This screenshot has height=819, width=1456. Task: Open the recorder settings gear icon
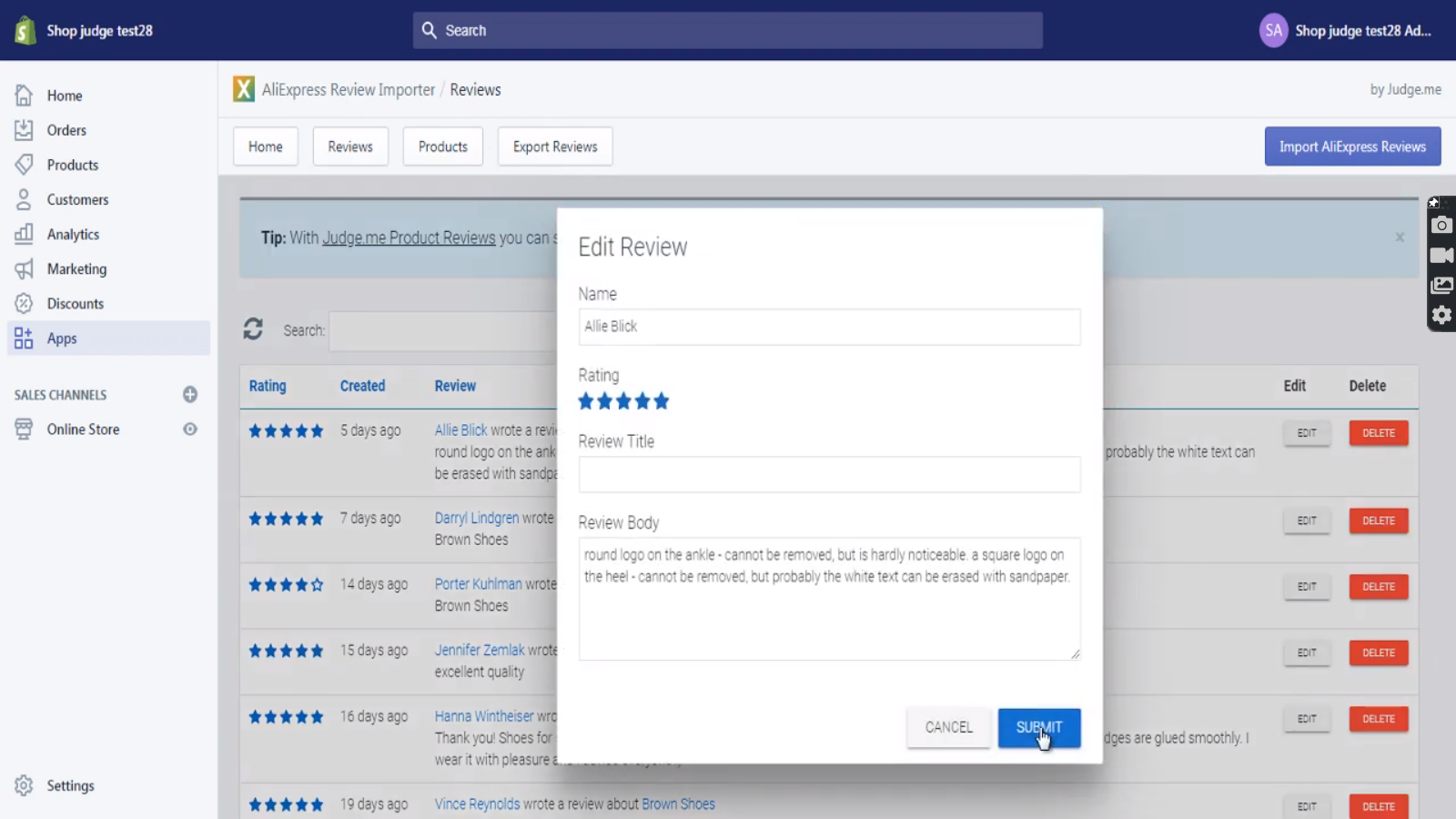coord(1441,316)
